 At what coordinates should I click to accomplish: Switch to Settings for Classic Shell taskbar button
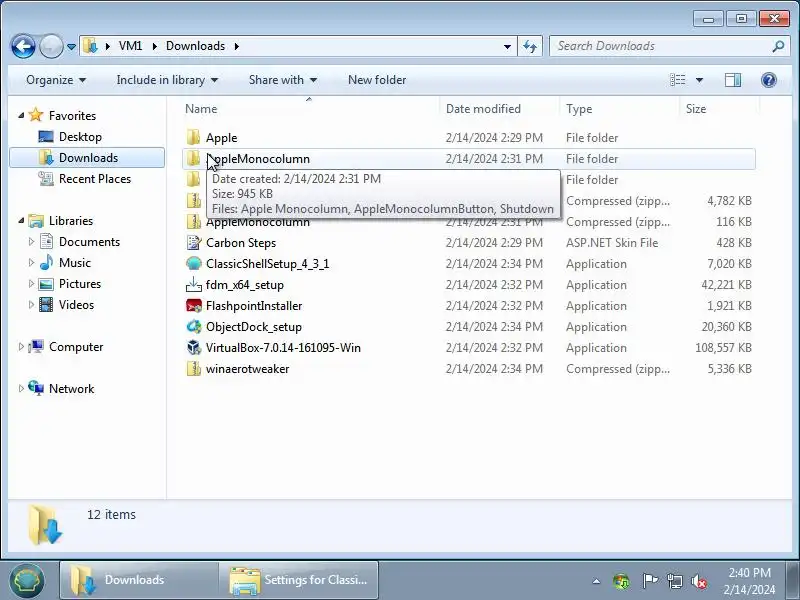pyautogui.click(x=298, y=580)
